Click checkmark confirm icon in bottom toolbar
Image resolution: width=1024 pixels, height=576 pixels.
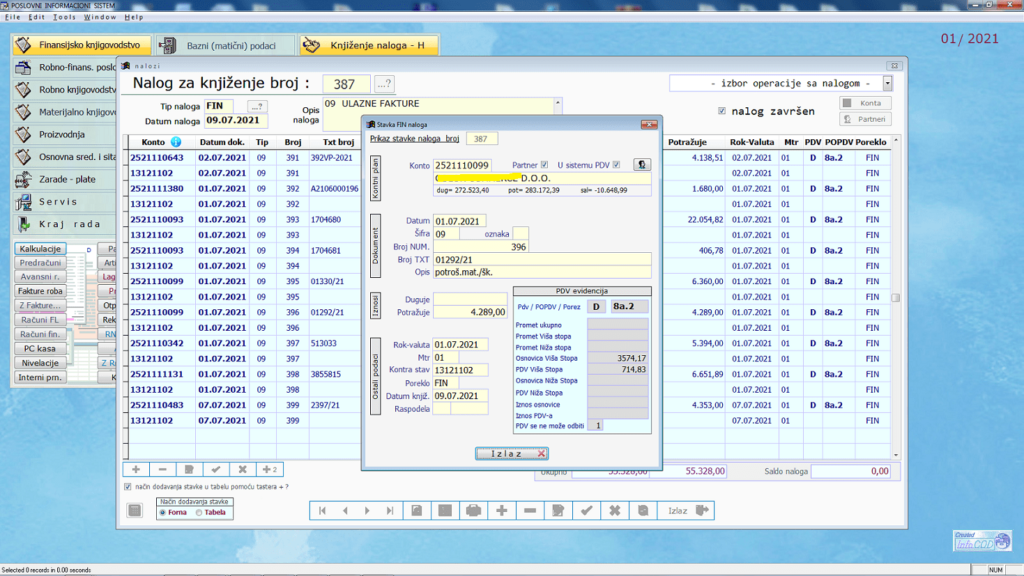coord(586,511)
